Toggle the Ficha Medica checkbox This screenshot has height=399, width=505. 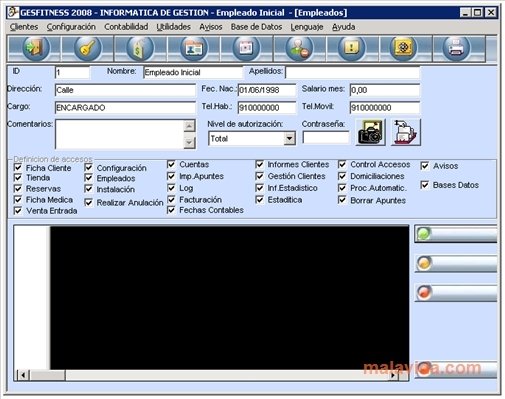pos(18,200)
